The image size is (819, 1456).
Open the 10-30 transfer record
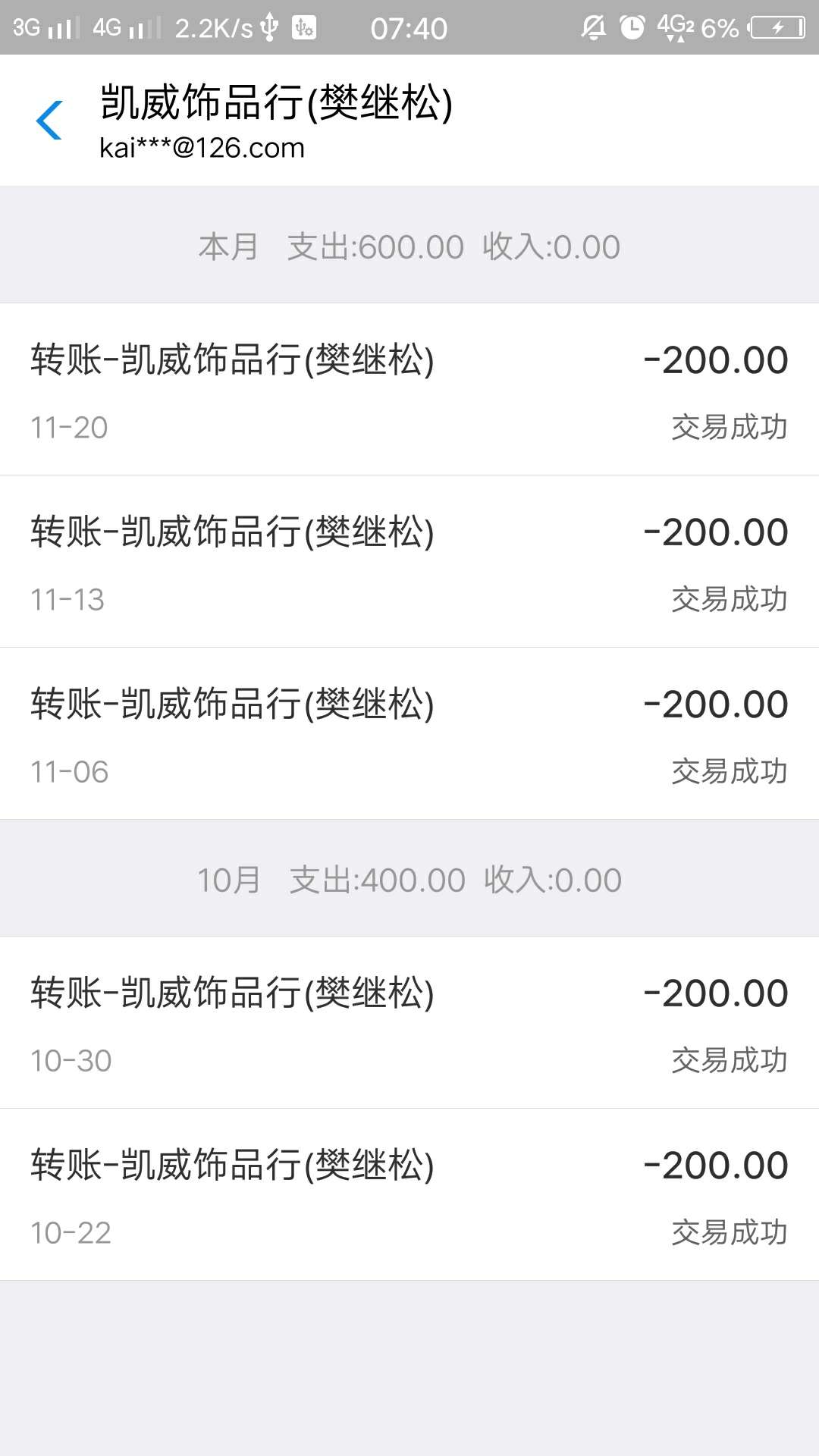[x=409, y=1022]
